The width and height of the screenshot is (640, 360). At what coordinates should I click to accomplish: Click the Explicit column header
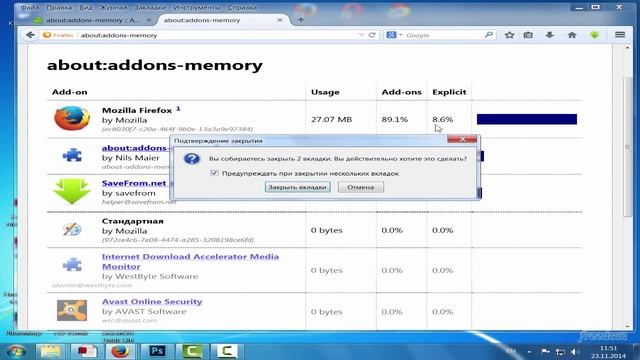tap(449, 92)
